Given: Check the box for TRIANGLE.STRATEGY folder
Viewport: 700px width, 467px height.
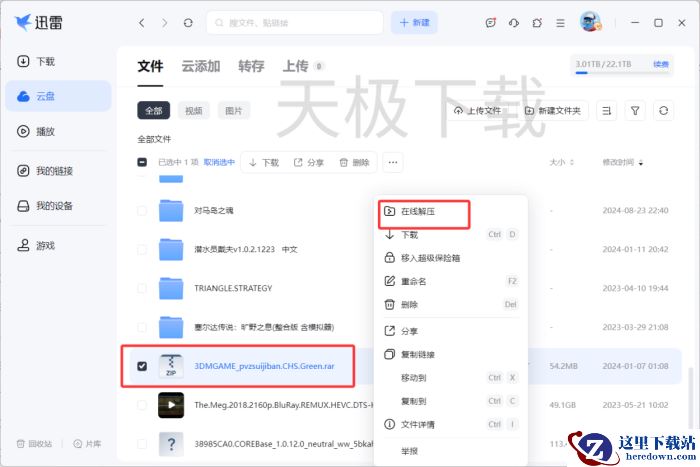Looking at the screenshot, I should [x=142, y=288].
